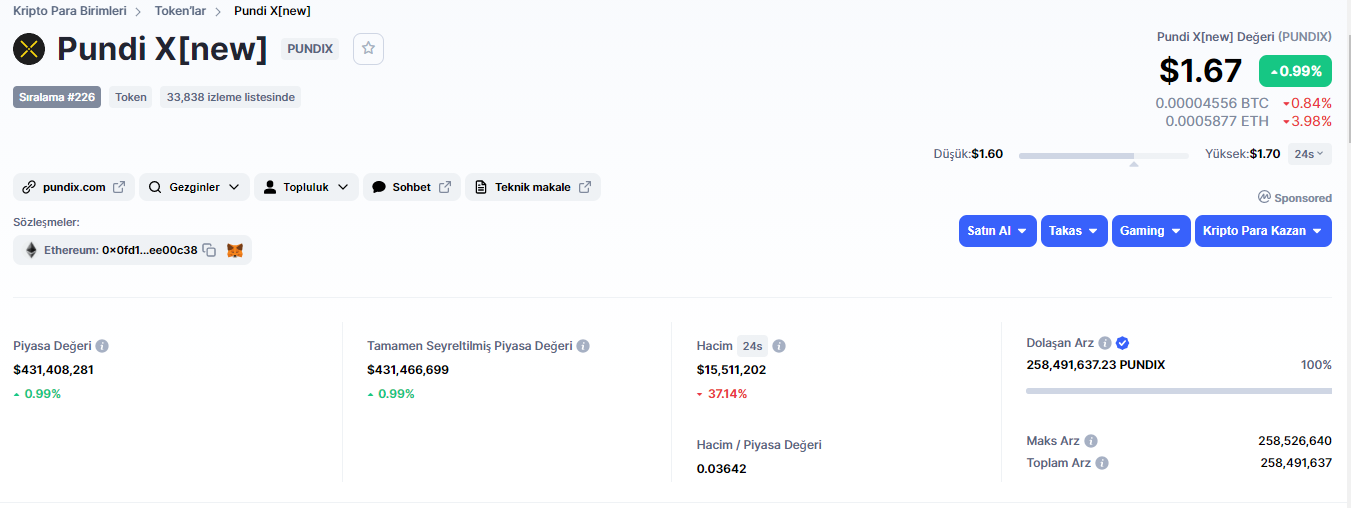Viewport: 1351px width, 508px height.
Task: Click the Pundi X coin logo
Action: tap(29, 48)
